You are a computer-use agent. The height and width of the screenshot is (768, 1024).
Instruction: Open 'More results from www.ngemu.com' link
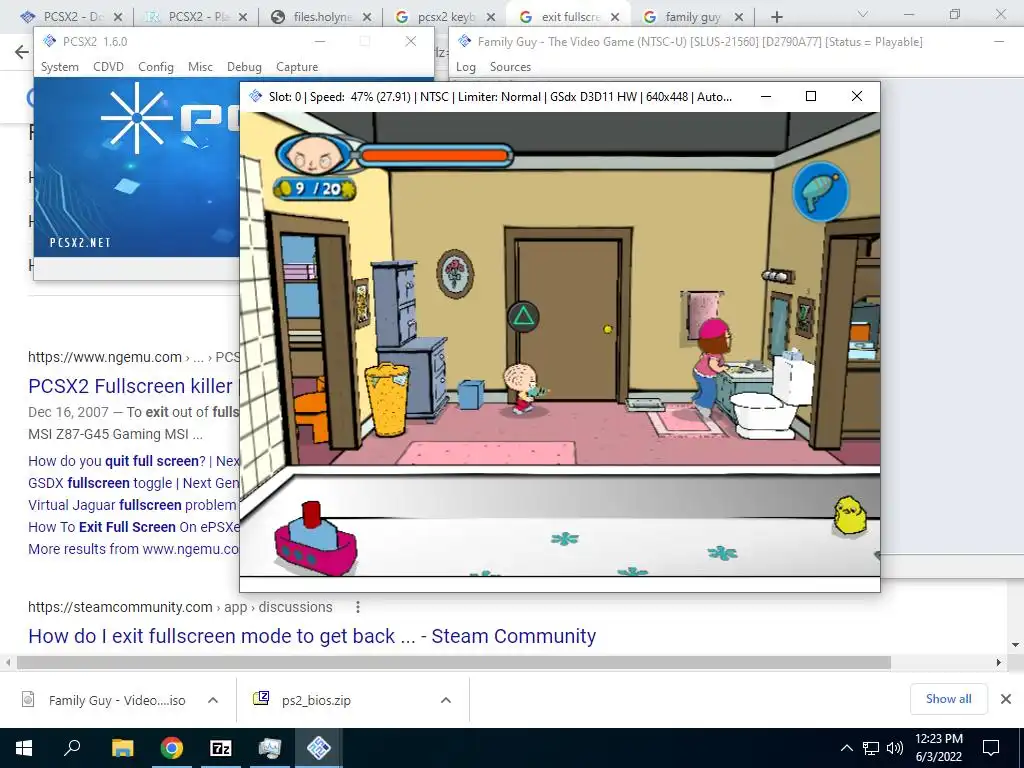pos(133,549)
